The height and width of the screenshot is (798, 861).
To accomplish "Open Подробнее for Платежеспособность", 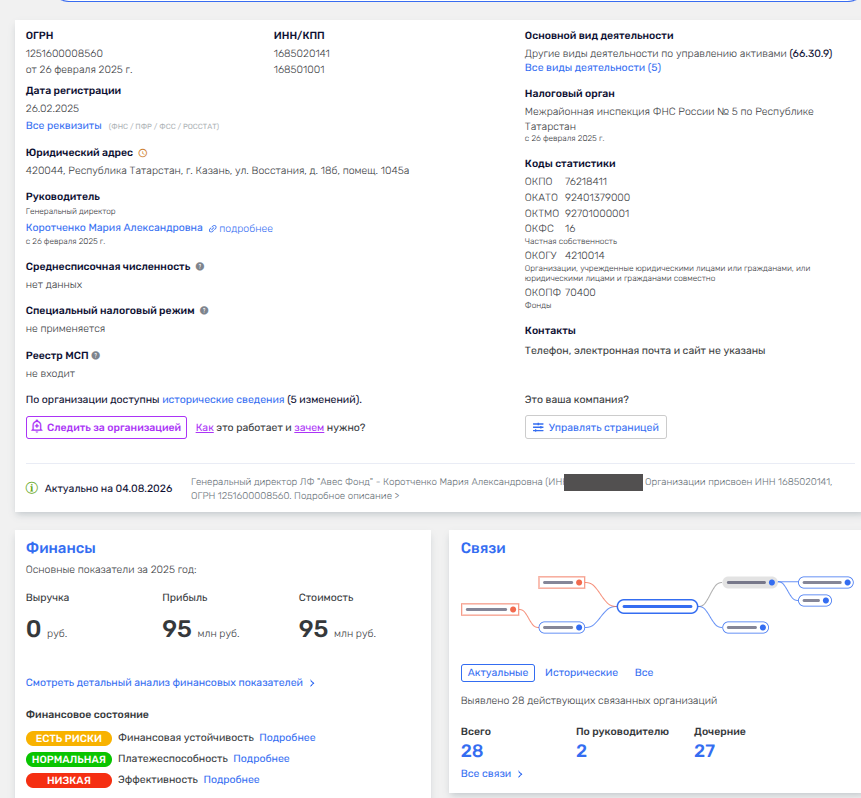I will pyautogui.click(x=261, y=758).
